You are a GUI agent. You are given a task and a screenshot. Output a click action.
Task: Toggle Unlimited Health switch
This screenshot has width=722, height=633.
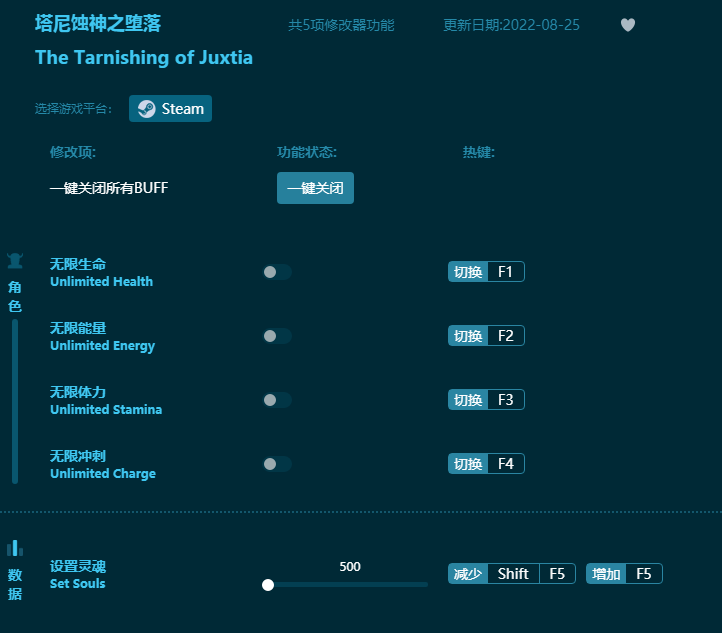277,272
